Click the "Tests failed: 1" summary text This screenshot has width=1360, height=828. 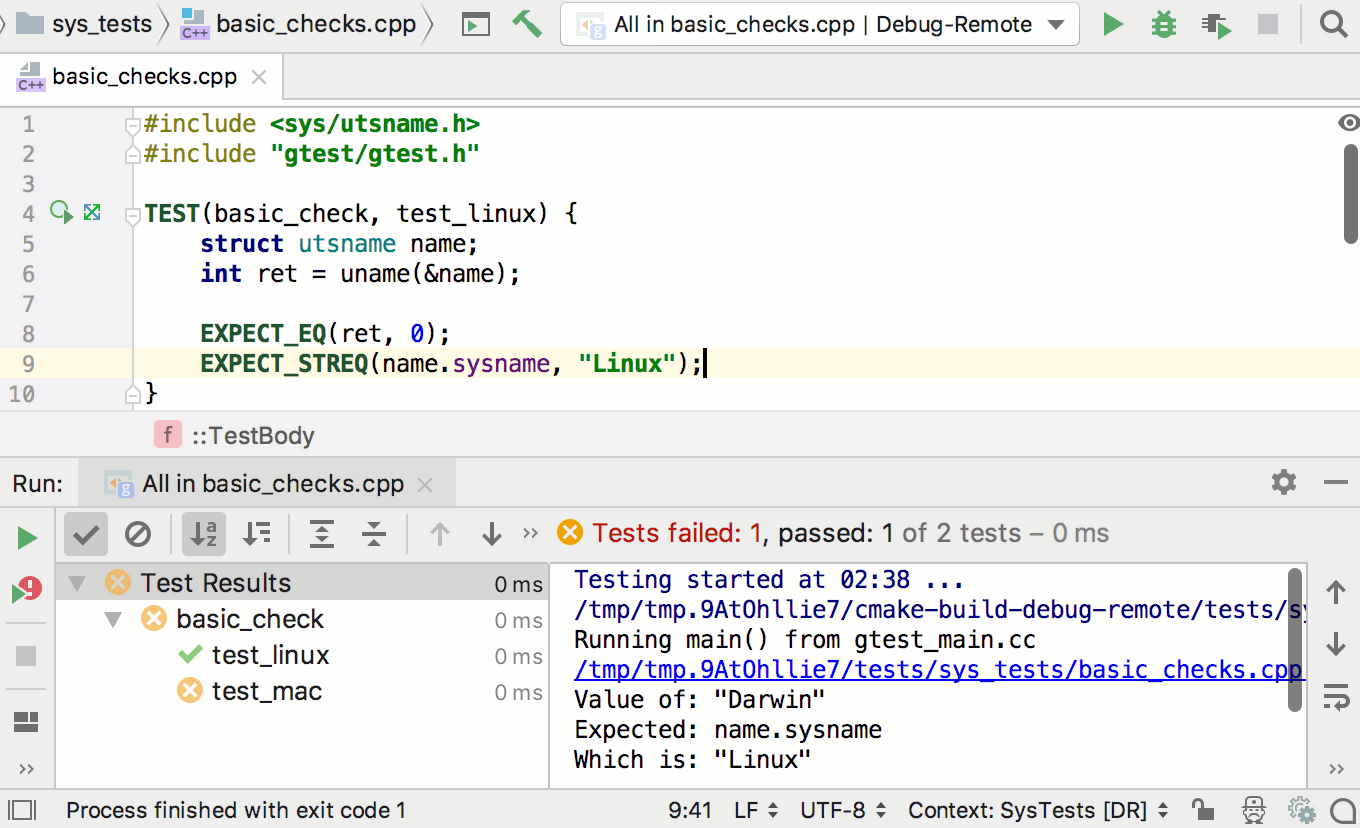click(677, 533)
